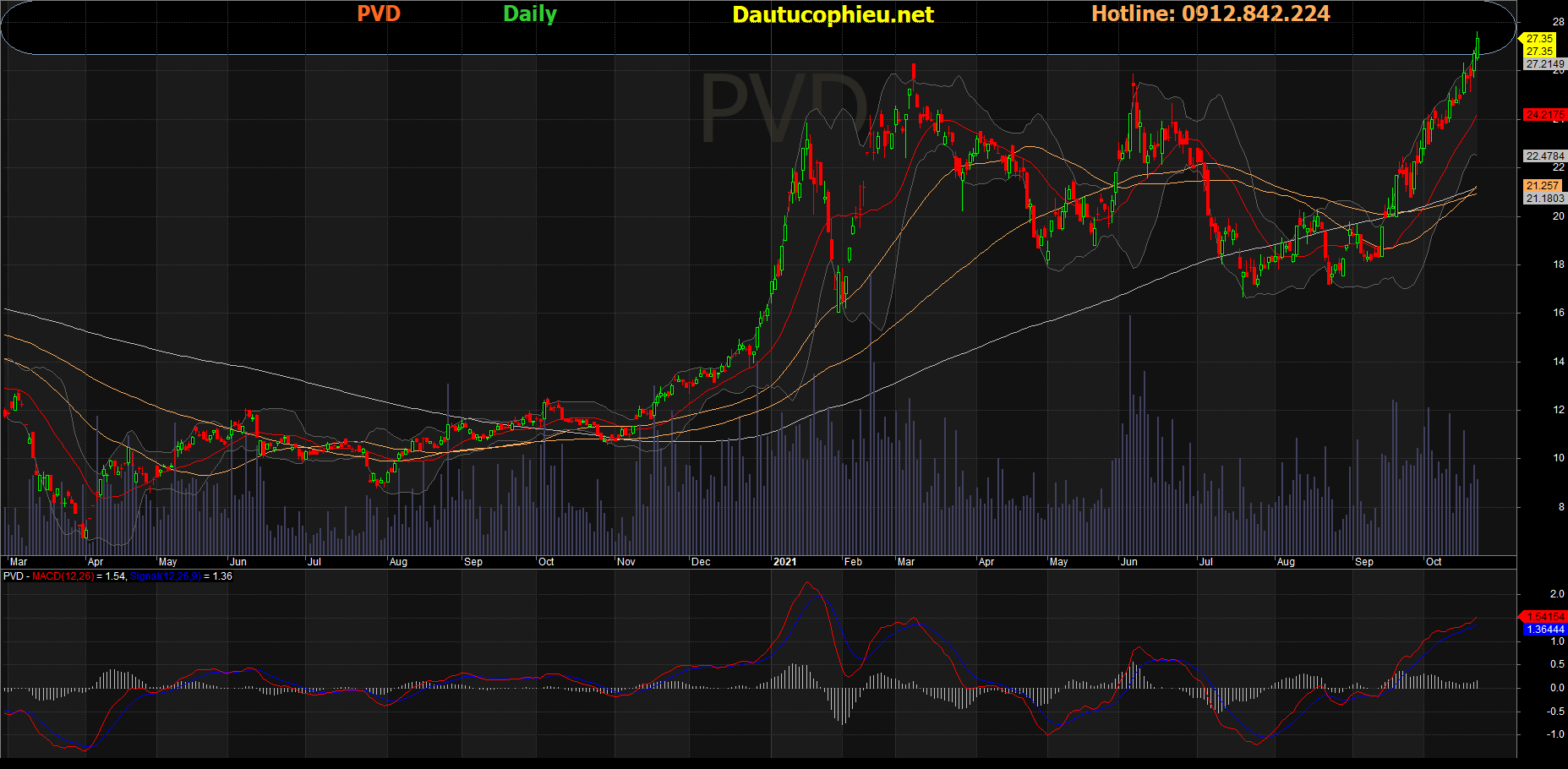Select the blue 1.36444 Signal value marker
The width and height of the screenshot is (1568, 769).
point(1544,630)
